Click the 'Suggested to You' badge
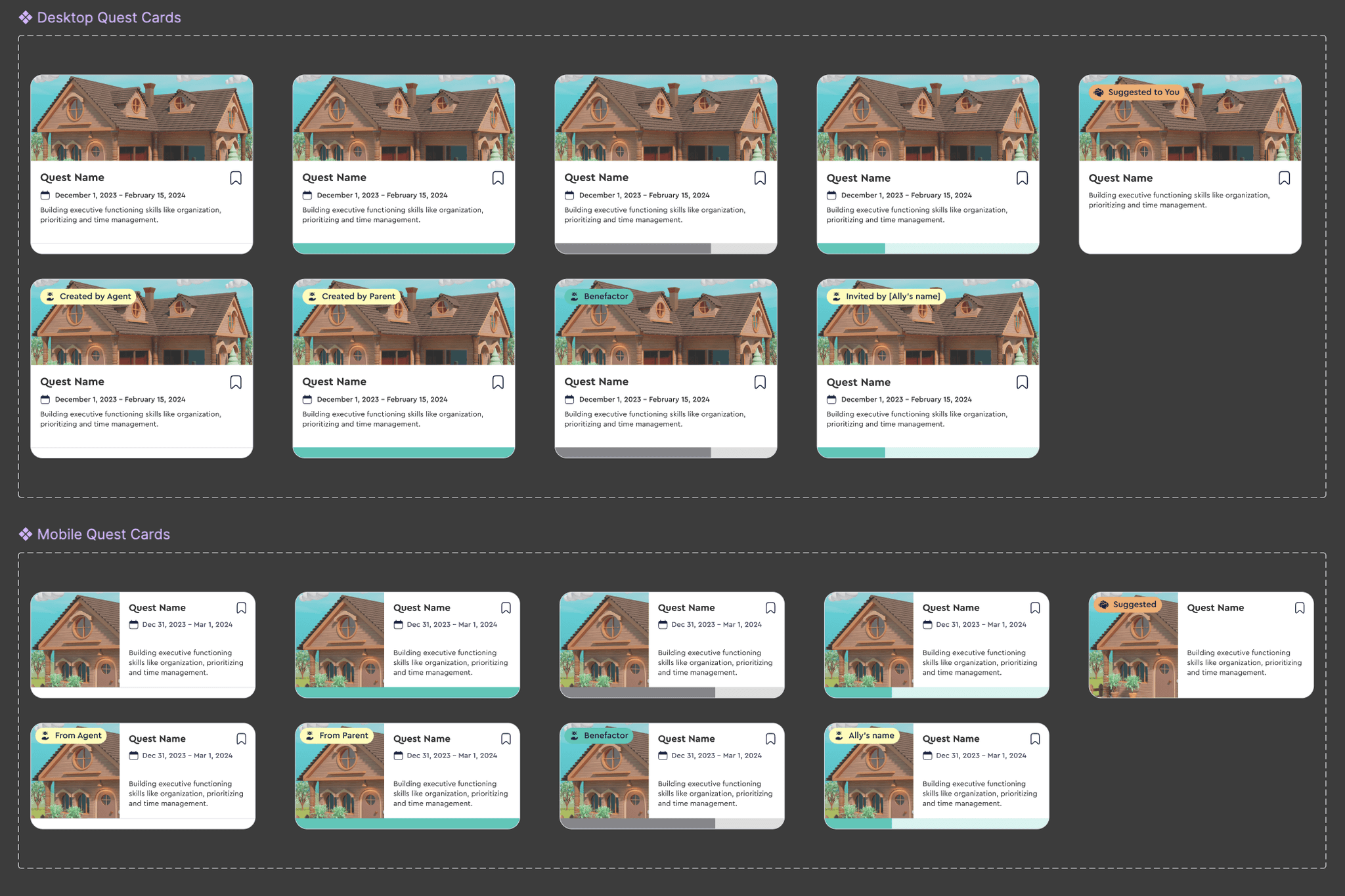 coord(1137,93)
